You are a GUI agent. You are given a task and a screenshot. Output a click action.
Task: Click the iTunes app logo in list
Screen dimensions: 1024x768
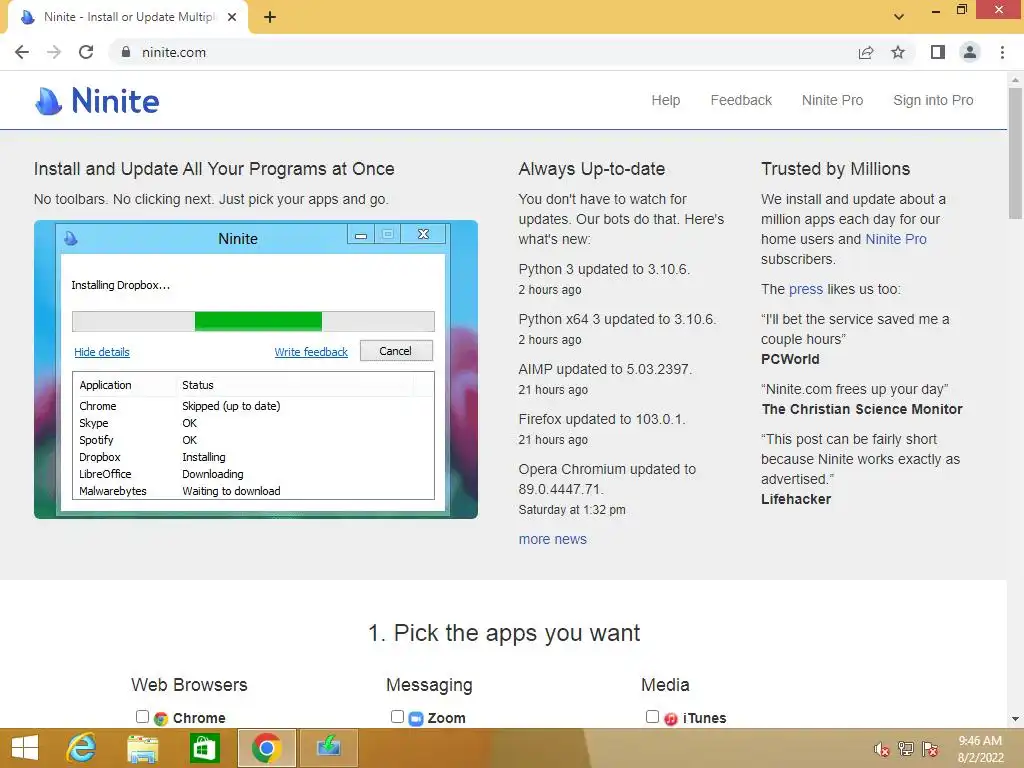click(671, 718)
